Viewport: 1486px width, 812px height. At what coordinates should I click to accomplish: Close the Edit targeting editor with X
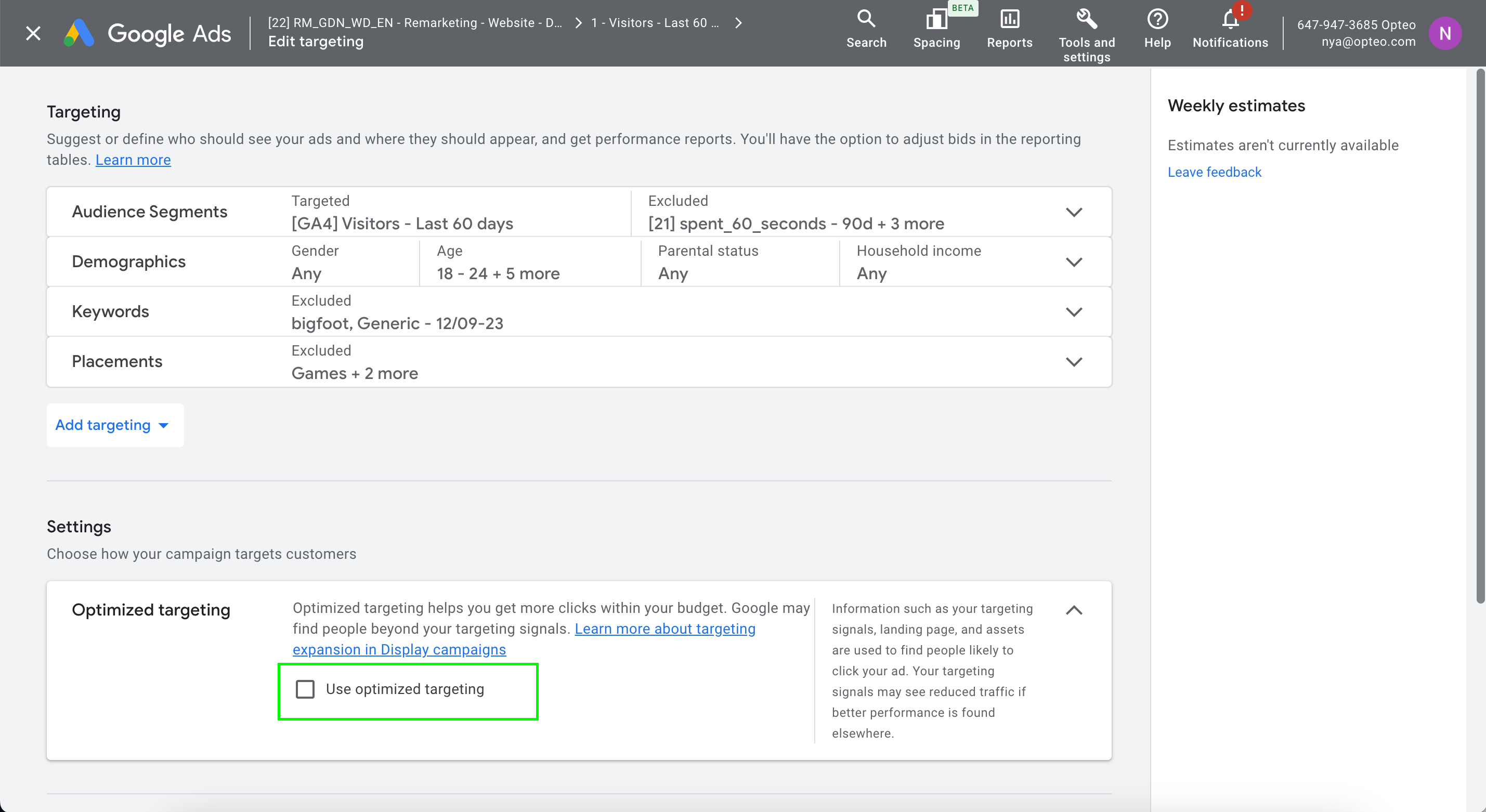[33, 33]
